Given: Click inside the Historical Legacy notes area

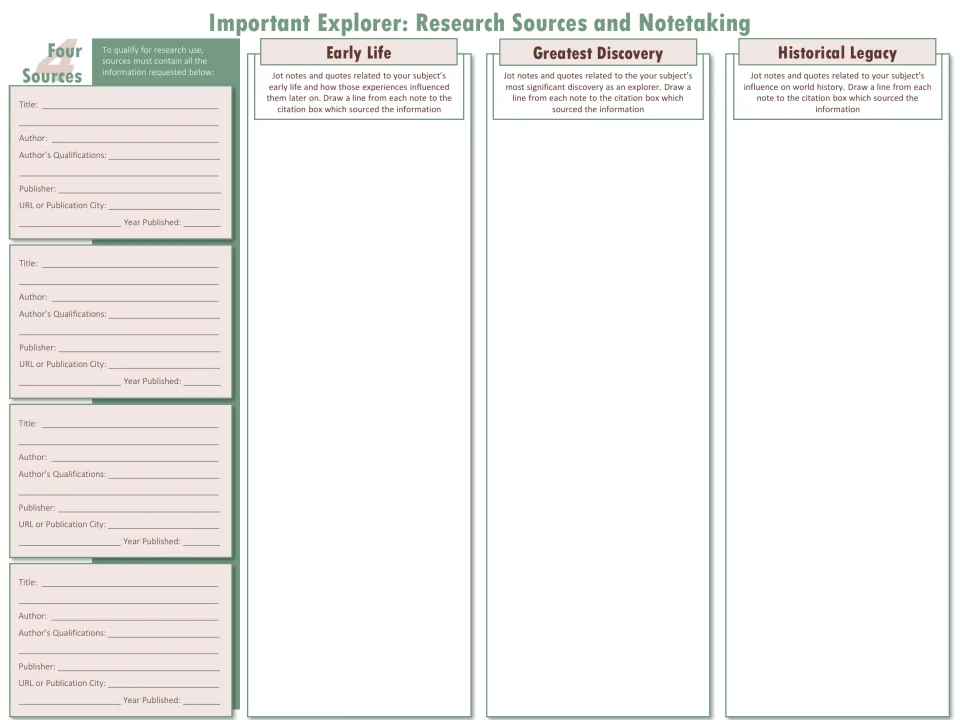Looking at the screenshot, I should point(837,416).
